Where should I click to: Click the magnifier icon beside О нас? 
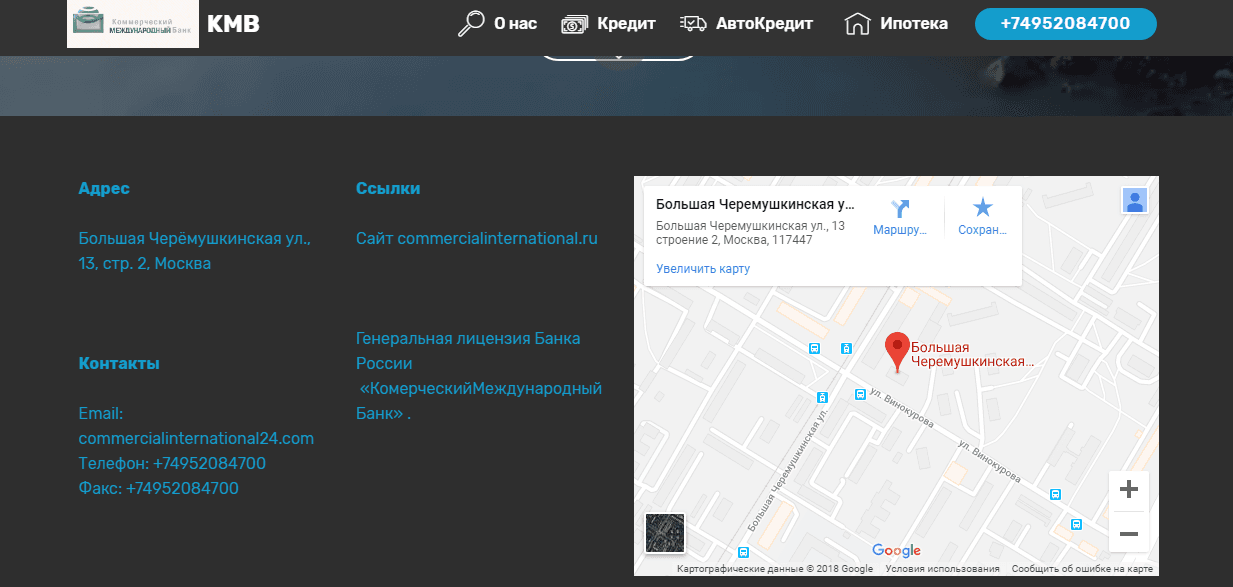point(471,24)
